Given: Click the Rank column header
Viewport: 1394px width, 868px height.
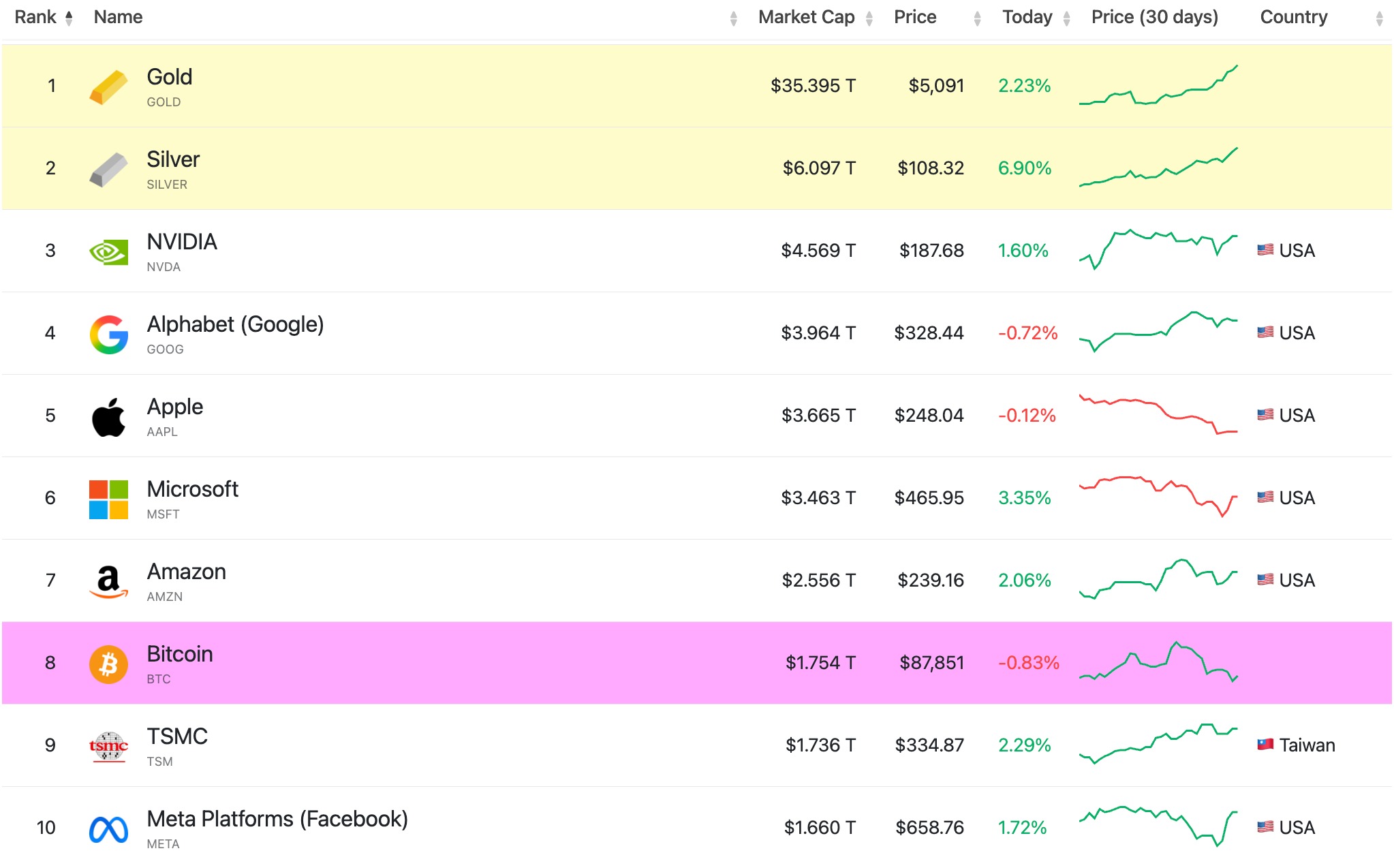Looking at the screenshot, I should [35, 17].
